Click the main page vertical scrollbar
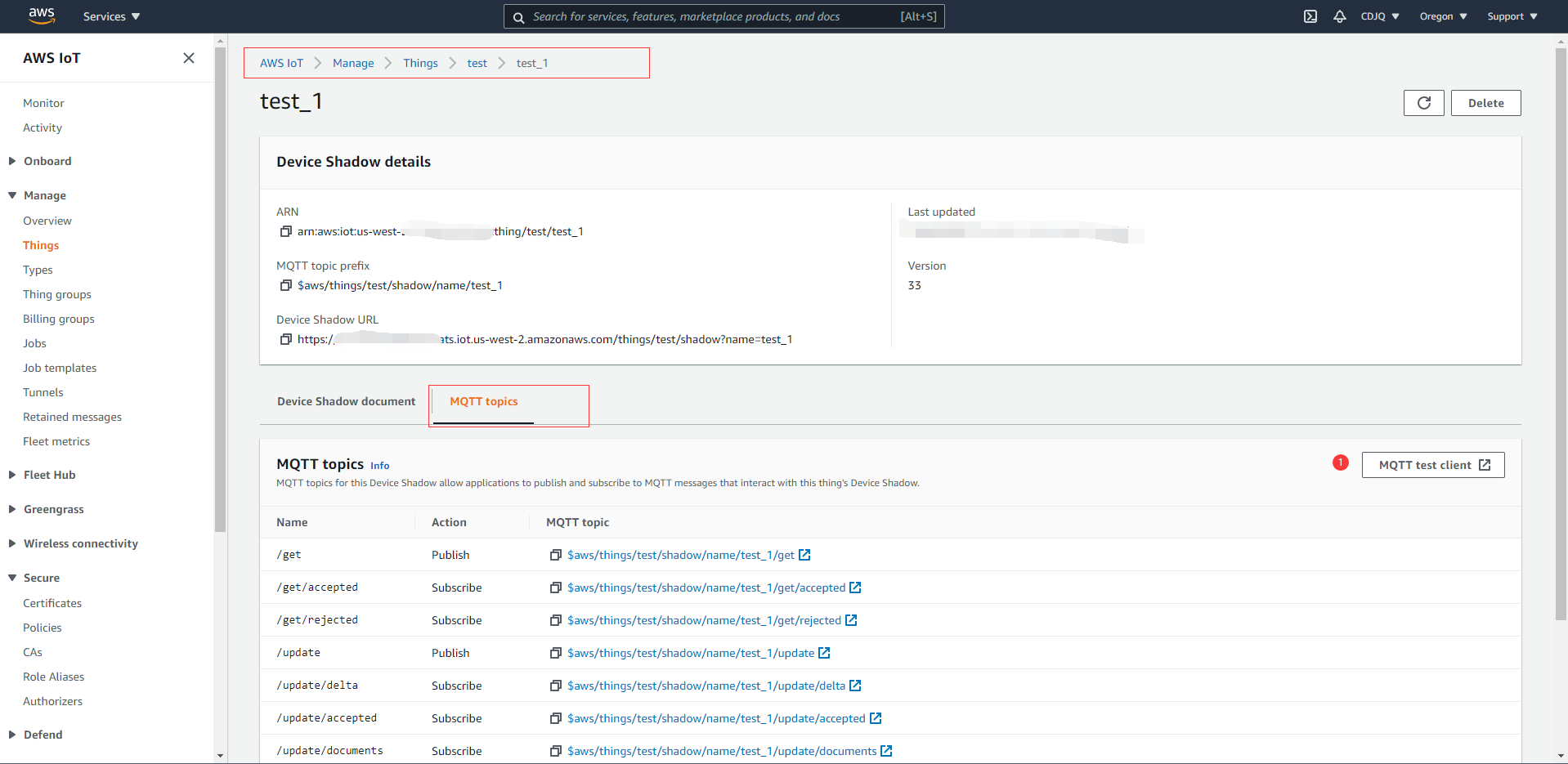 click(1561, 335)
